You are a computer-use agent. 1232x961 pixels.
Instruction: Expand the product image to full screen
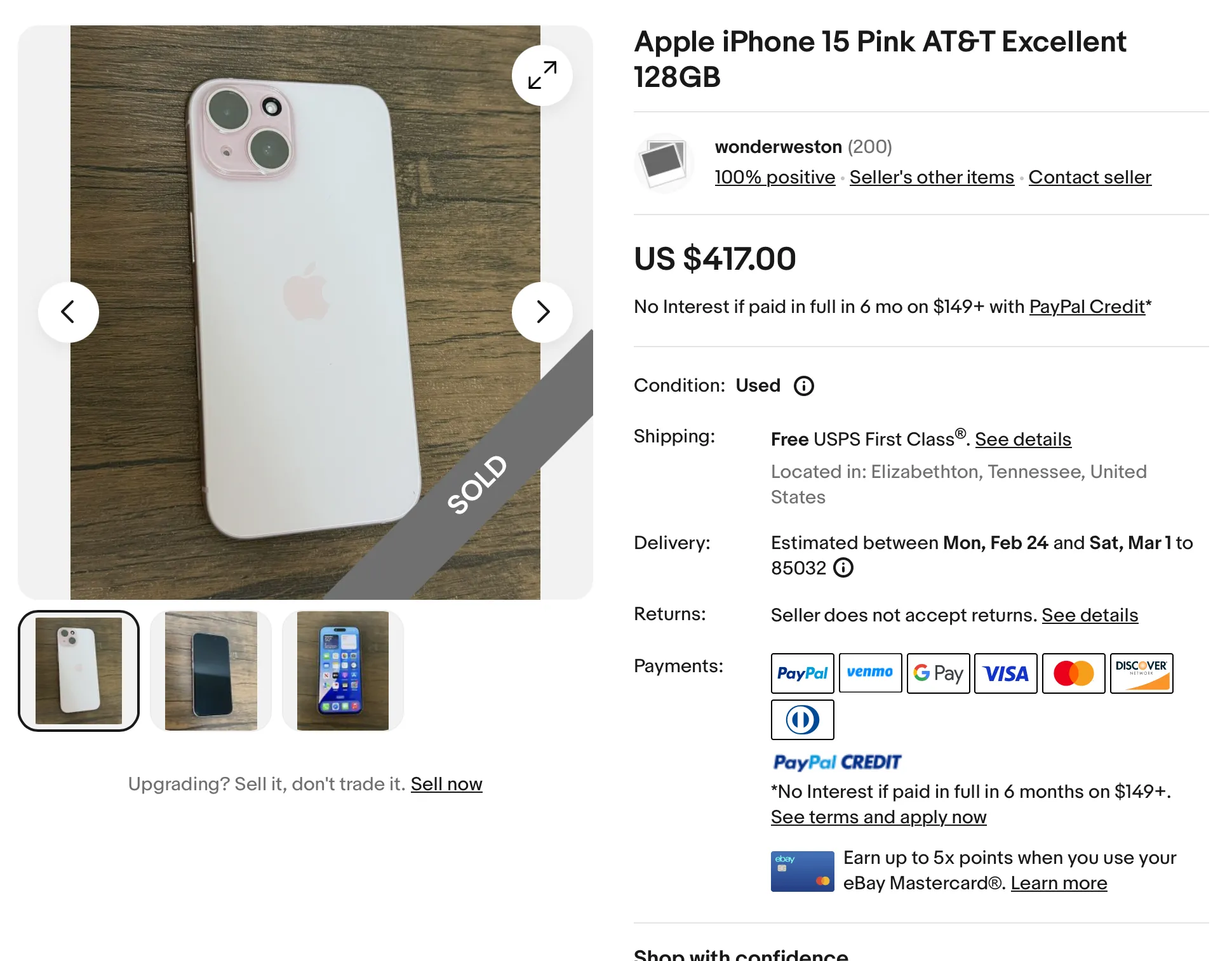point(542,76)
